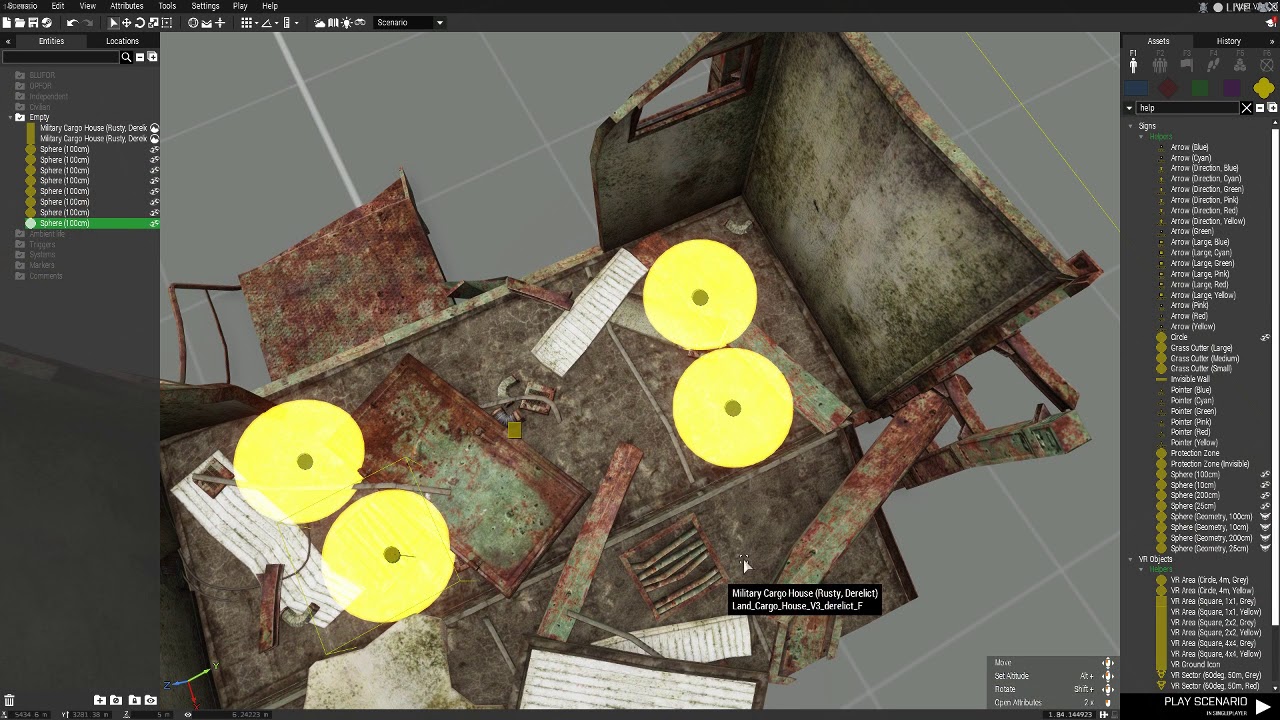Click the PLAY SCENARIO button
The height and width of the screenshot is (720, 1280).
[1216, 704]
